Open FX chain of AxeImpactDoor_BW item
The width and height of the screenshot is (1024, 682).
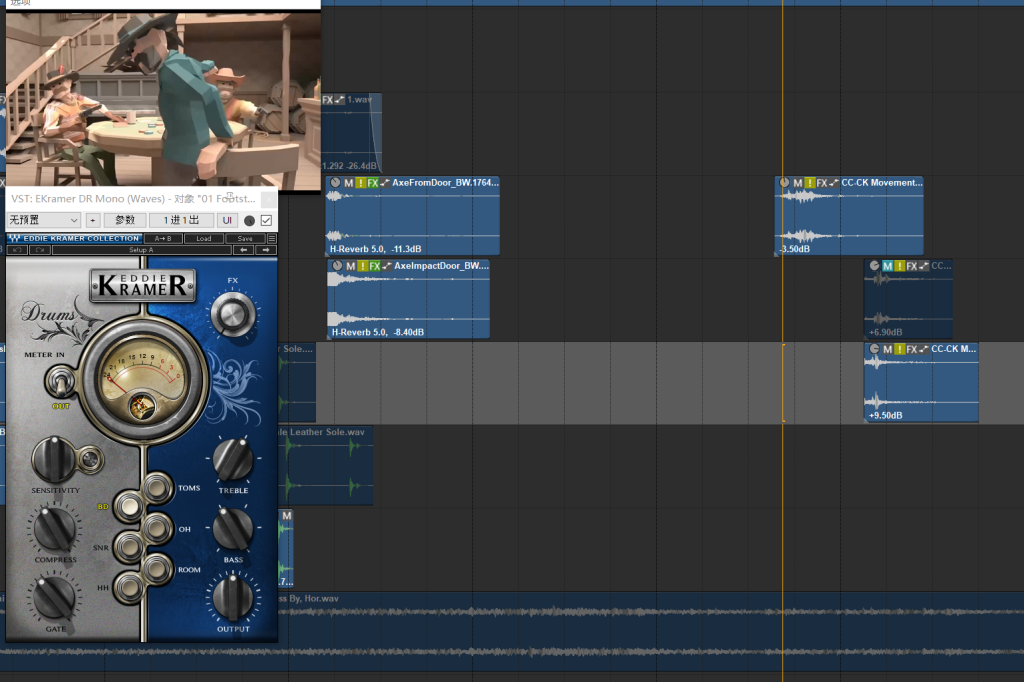[x=375, y=266]
